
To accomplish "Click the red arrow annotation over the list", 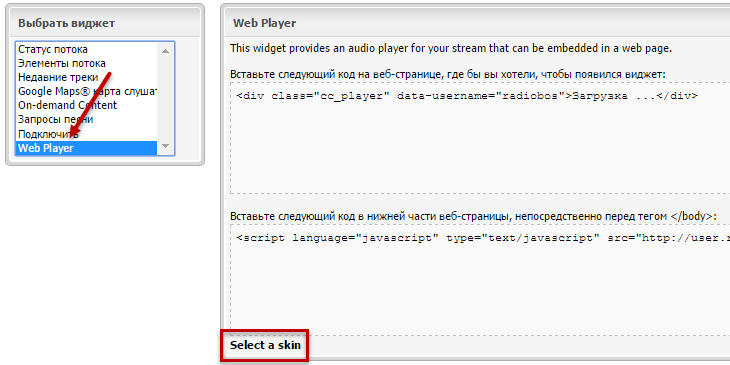I will 91,105.
